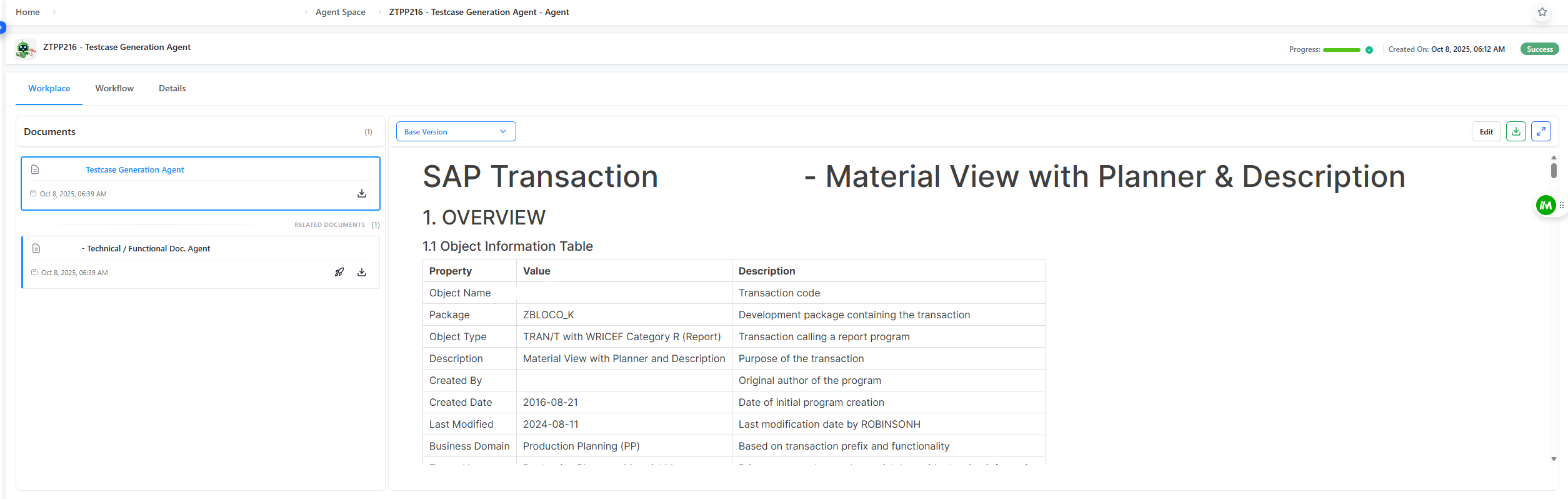Expand document to fullscreen view
Viewport: 1568px width, 499px height.
point(1541,132)
